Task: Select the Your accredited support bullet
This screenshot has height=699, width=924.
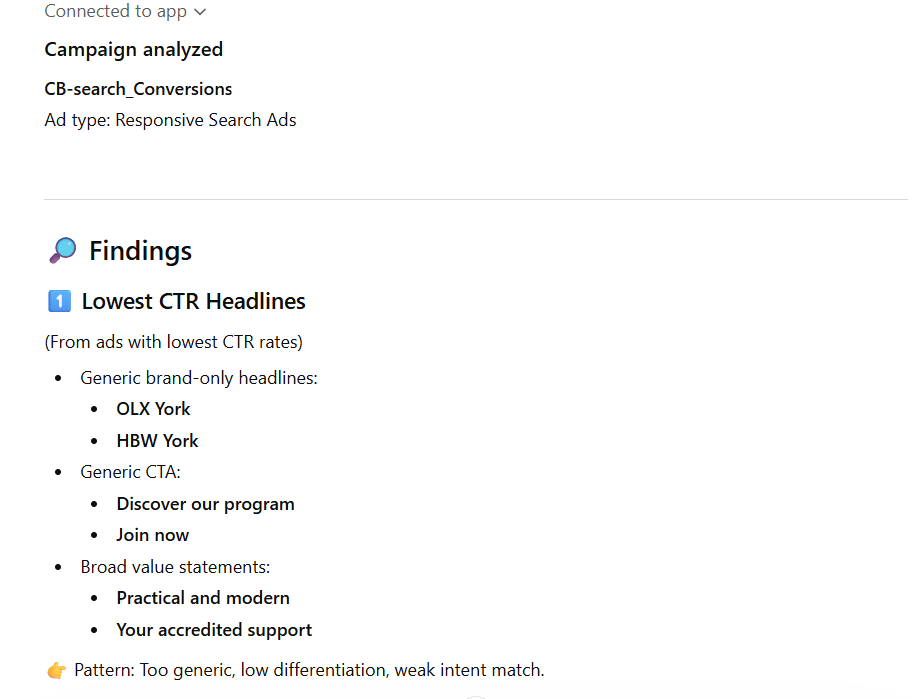Action: click(213, 629)
